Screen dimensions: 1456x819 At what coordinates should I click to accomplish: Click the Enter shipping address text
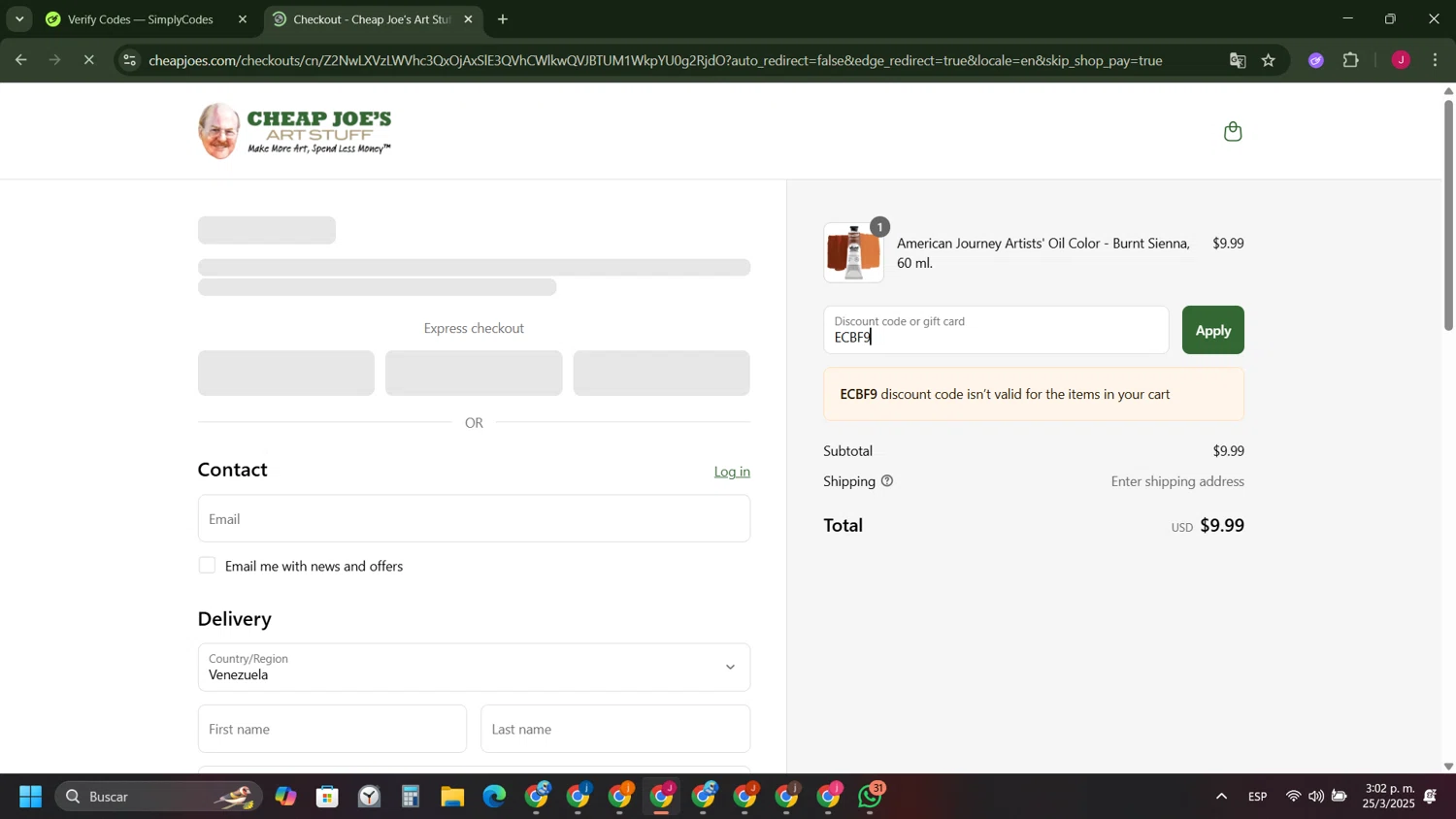coord(1177,481)
